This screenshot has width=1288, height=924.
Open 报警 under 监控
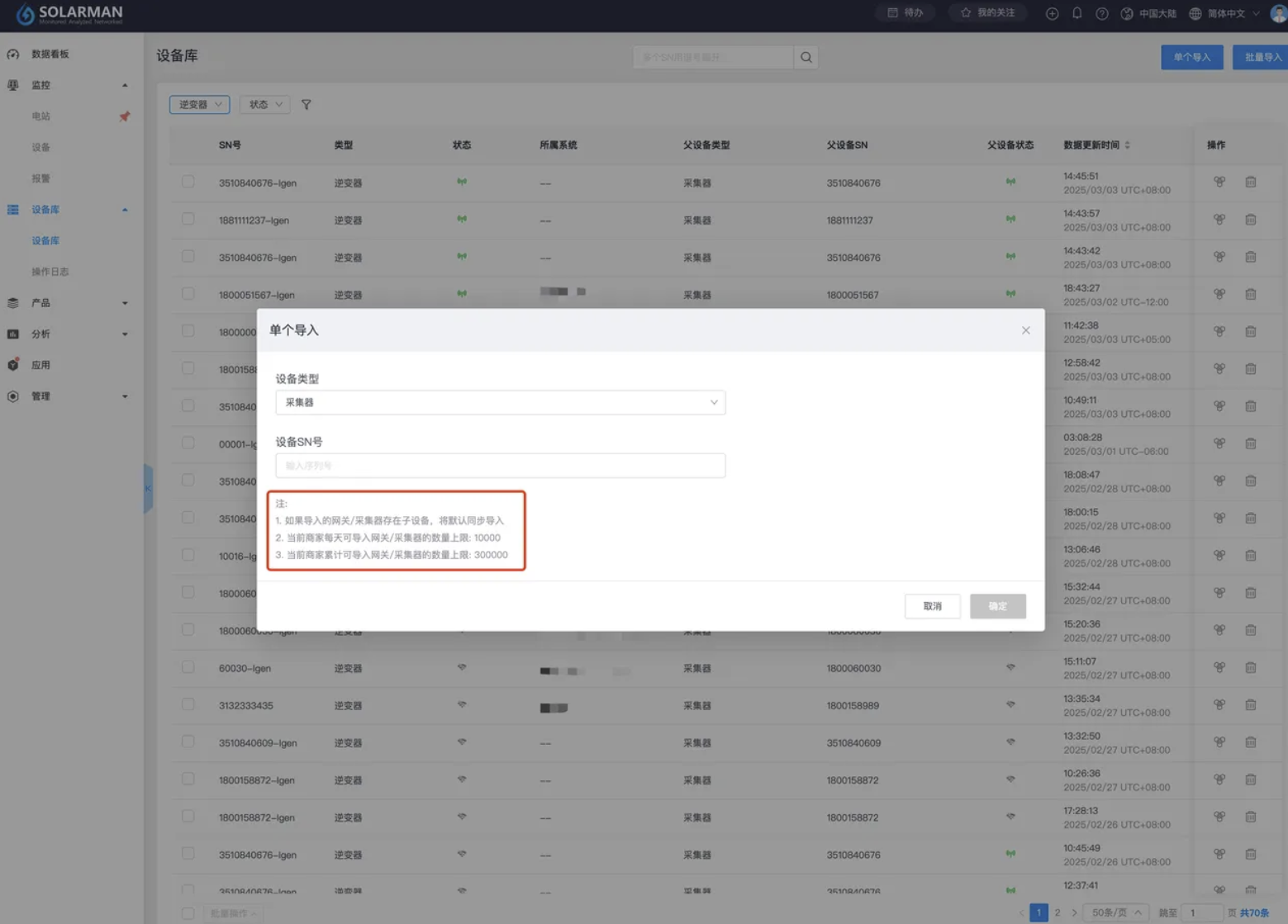coord(41,178)
